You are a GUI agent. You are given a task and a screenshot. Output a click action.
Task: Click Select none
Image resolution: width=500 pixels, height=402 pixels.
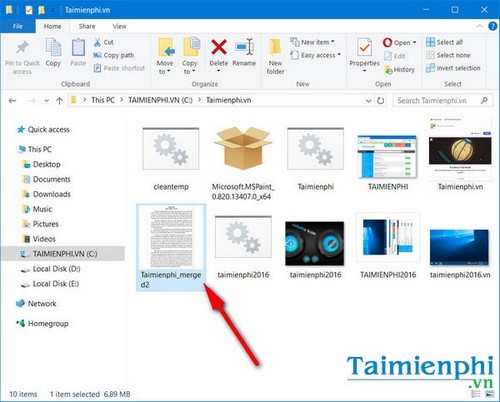pyautogui.click(x=448, y=55)
